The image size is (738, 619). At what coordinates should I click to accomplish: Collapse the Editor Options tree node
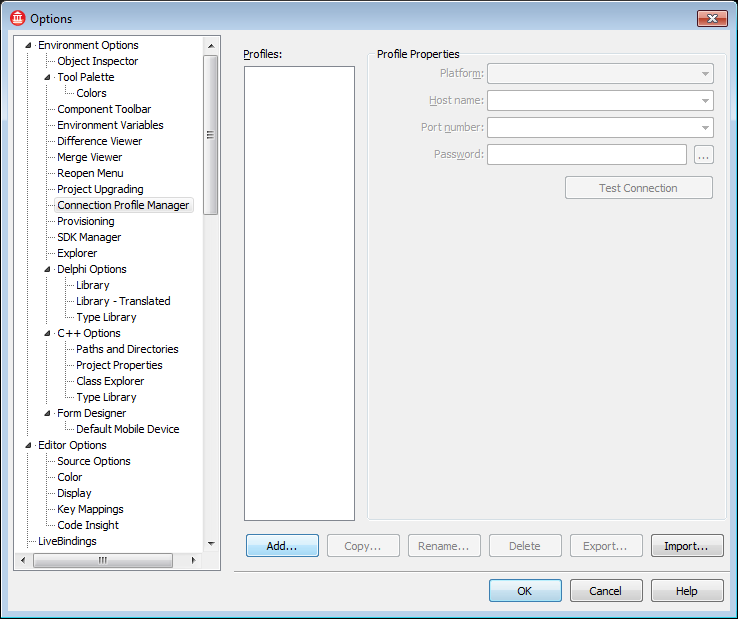pyautogui.click(x=29, y=445)
